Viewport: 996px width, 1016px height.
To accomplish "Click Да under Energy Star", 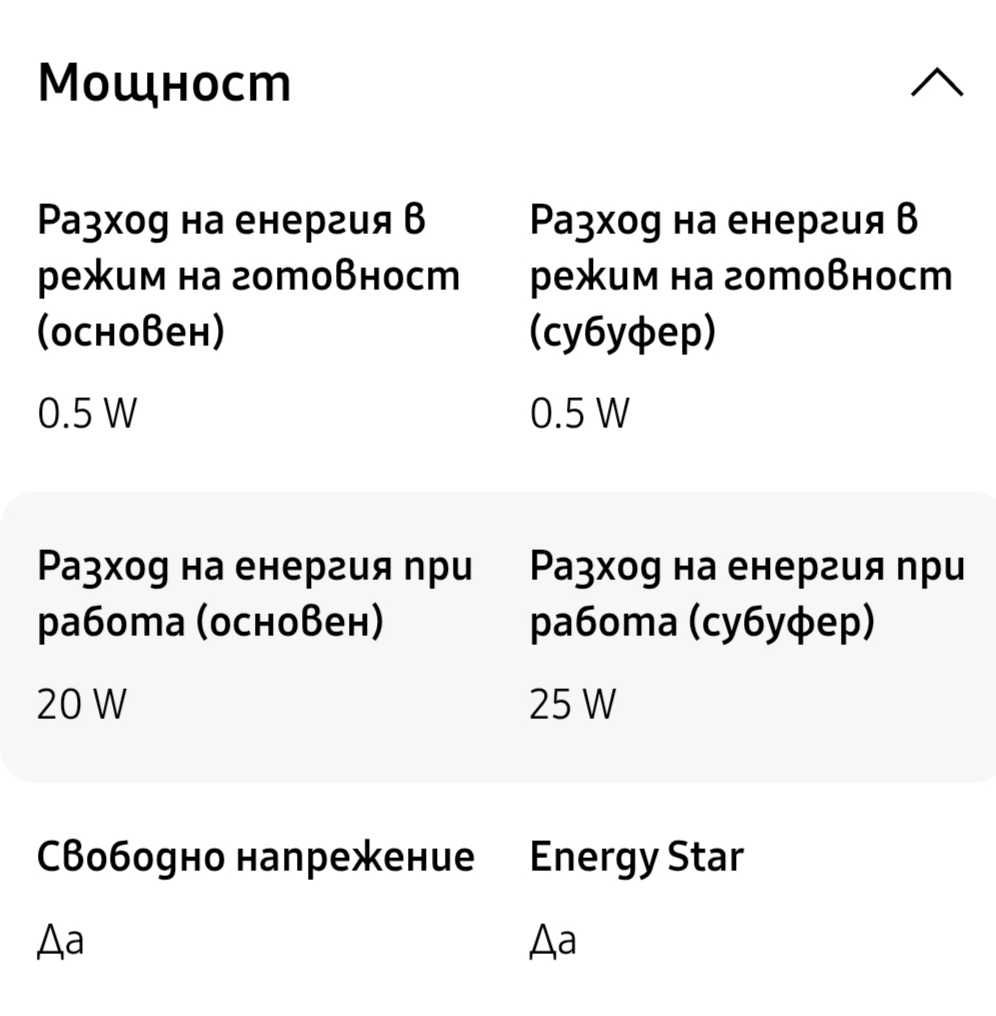I will (x=553, y=941).
